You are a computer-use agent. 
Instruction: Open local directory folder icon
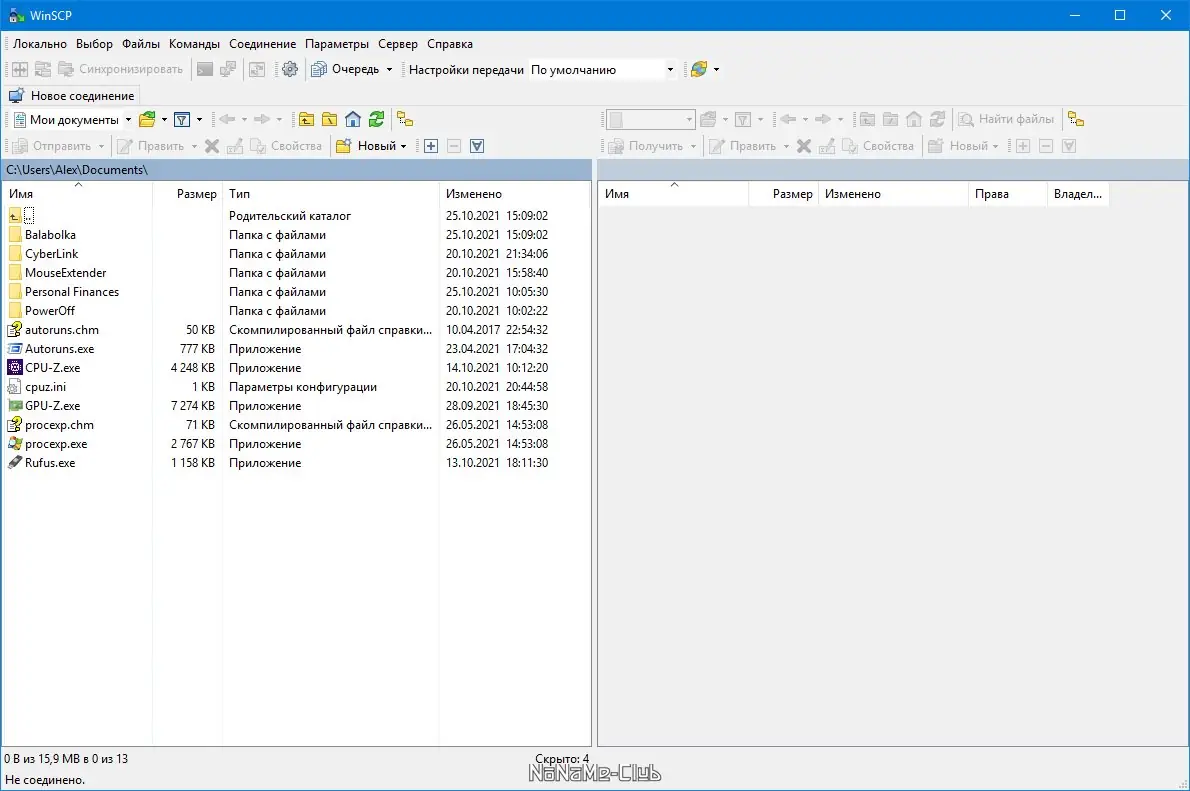click(x=147, y=119)
